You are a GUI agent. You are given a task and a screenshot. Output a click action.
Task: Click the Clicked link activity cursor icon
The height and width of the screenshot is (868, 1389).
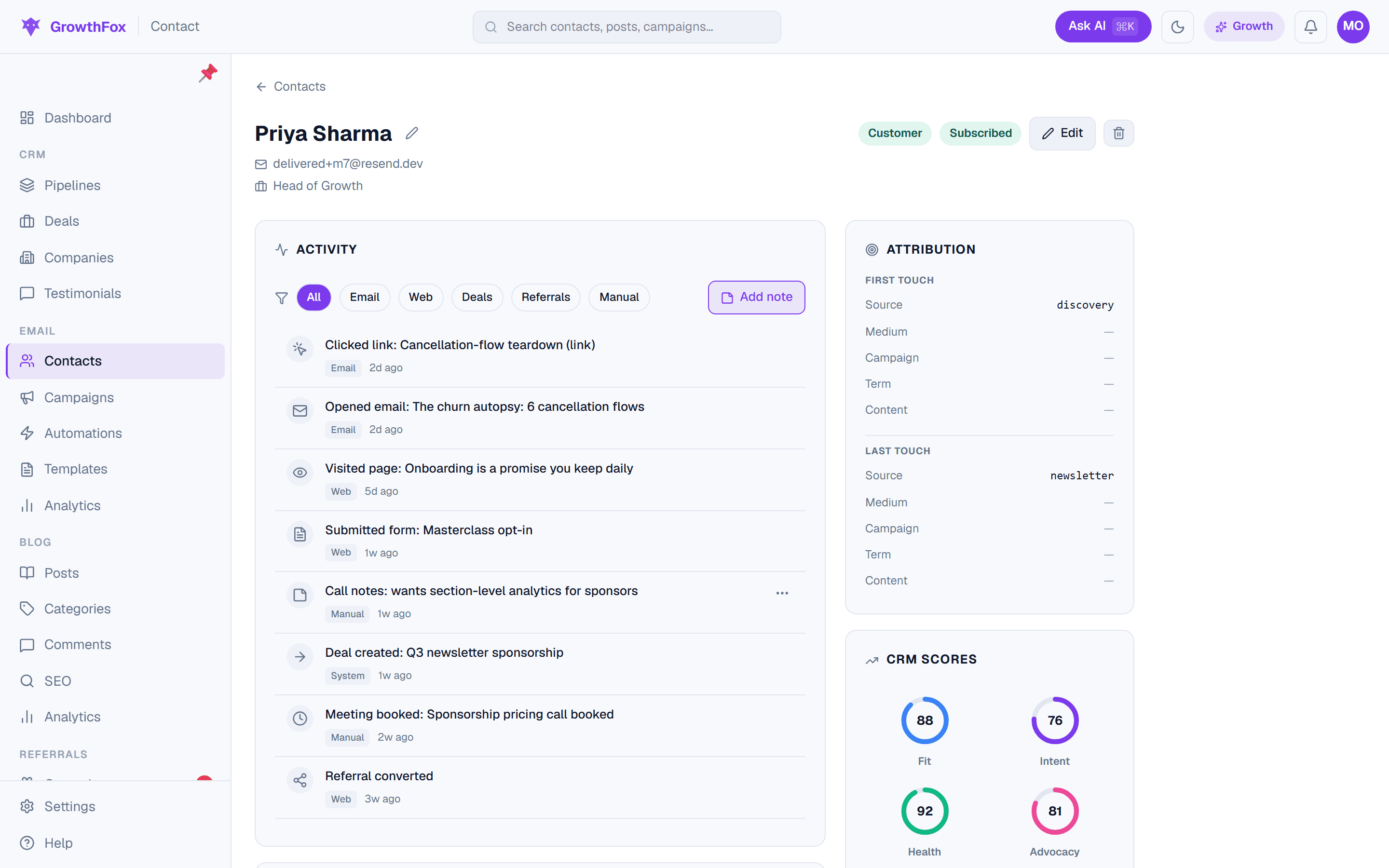tap(300, 349)
